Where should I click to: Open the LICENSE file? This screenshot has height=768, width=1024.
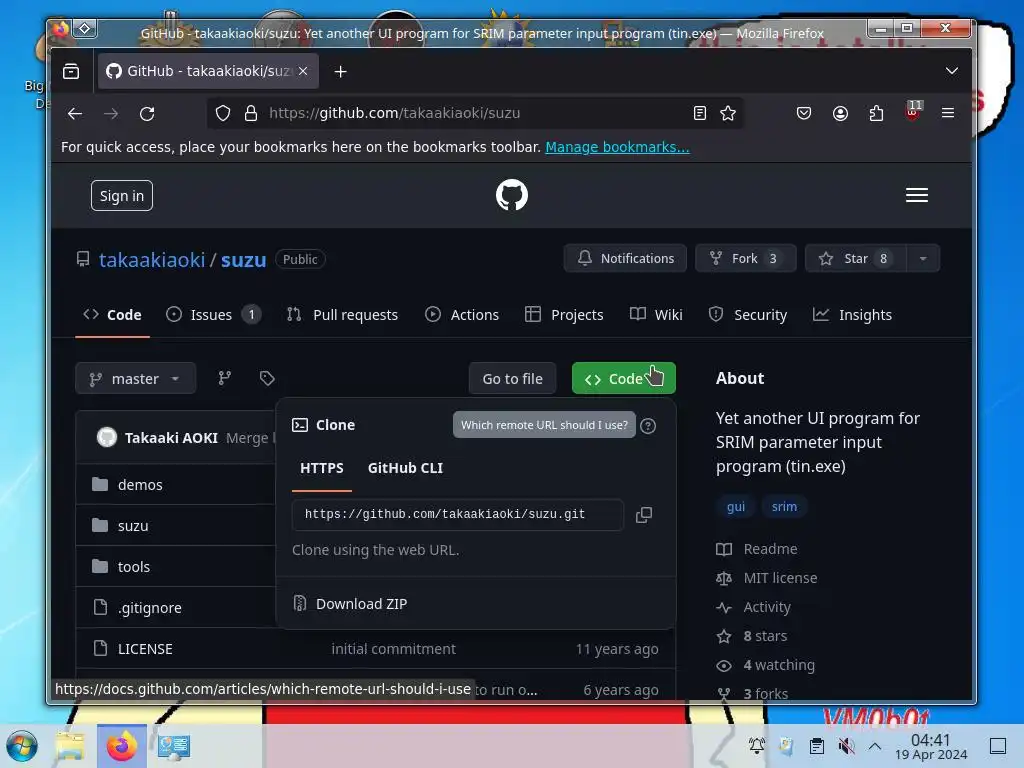coord(145,649)
